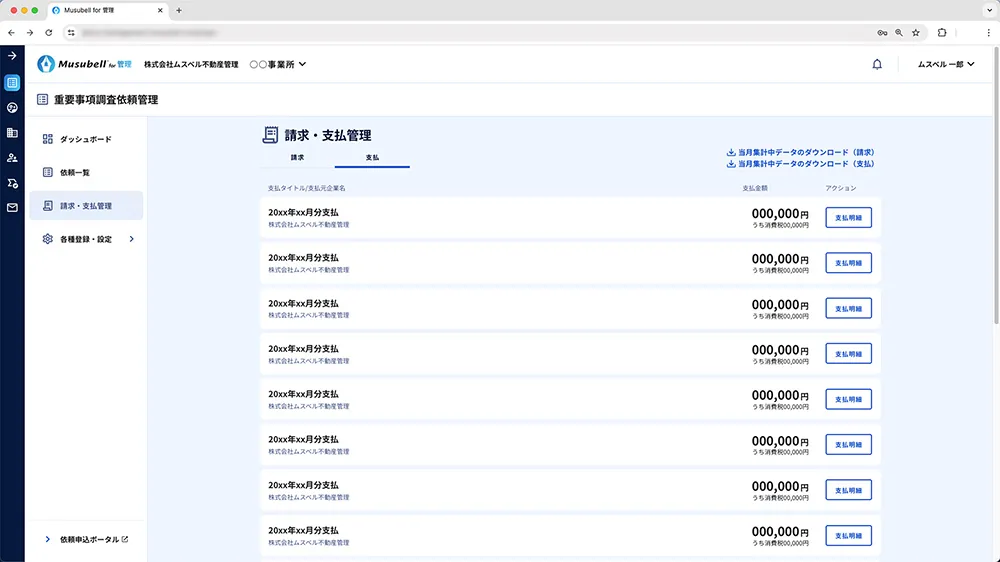Open the ムスベル 一郎 user menu
The image size is (1000, 562).
945,64
